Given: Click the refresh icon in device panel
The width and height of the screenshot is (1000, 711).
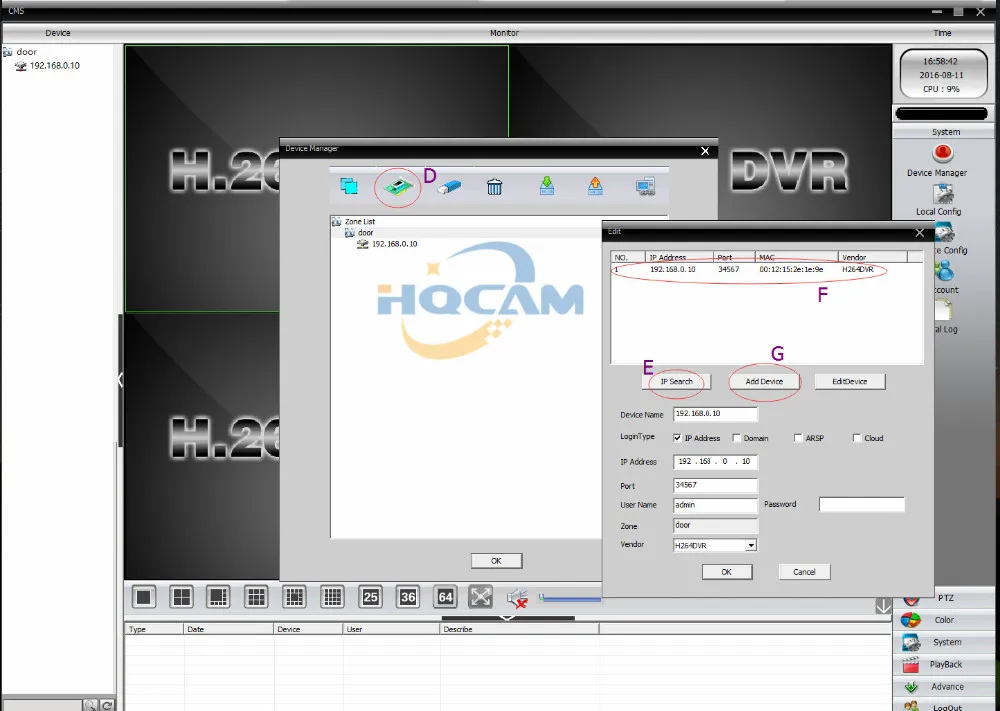Looking at the screenshot, I should pos(107,705).
